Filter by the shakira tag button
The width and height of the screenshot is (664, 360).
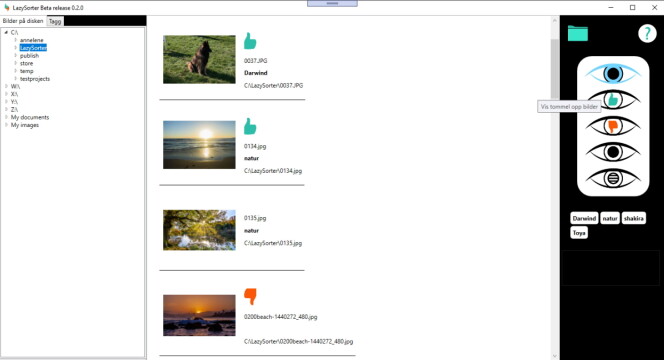coord(634,219)
